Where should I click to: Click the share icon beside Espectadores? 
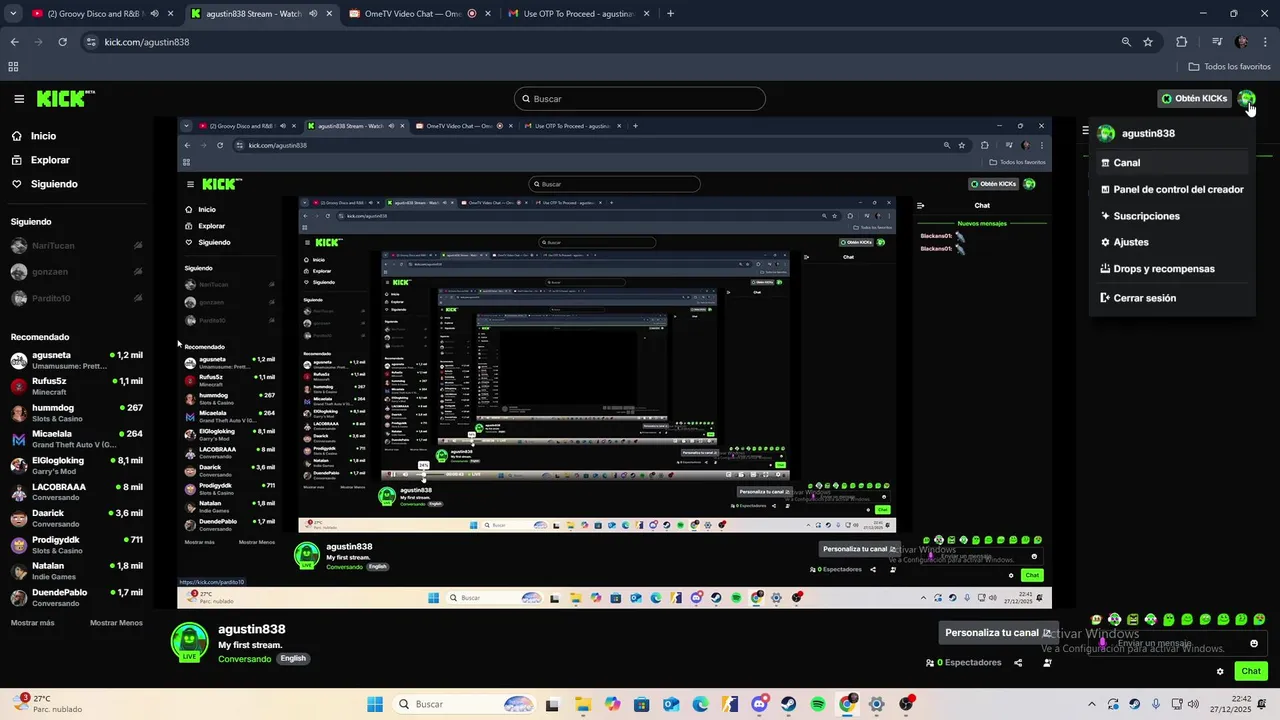[x=1018, y=663]
